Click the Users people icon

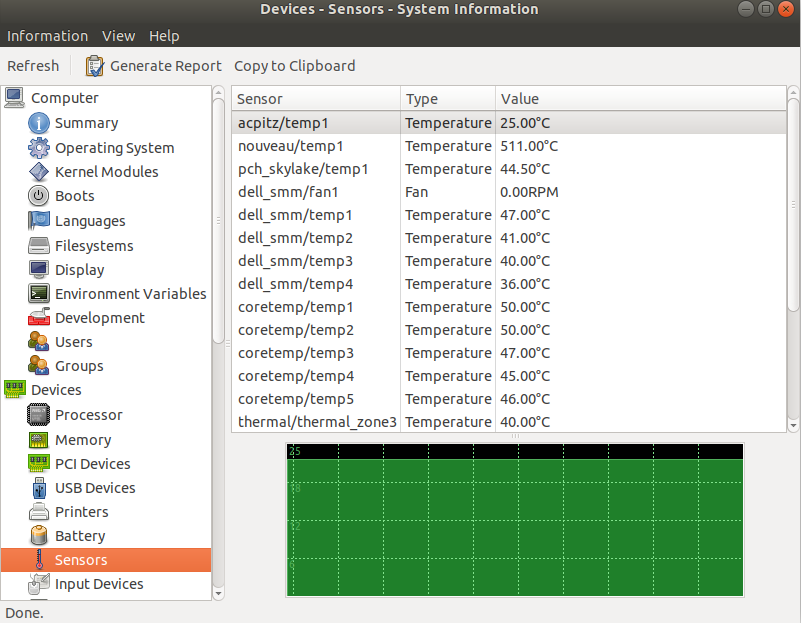pos(39,342)
